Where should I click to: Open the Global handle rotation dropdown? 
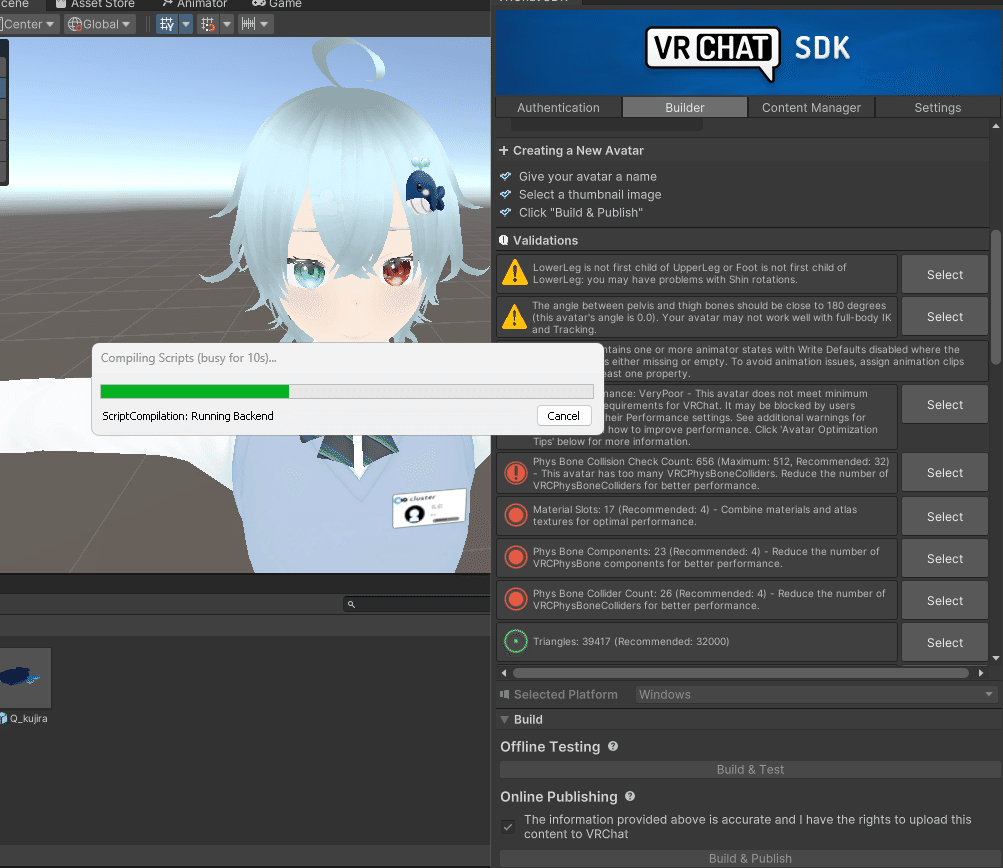click(100, 24)
